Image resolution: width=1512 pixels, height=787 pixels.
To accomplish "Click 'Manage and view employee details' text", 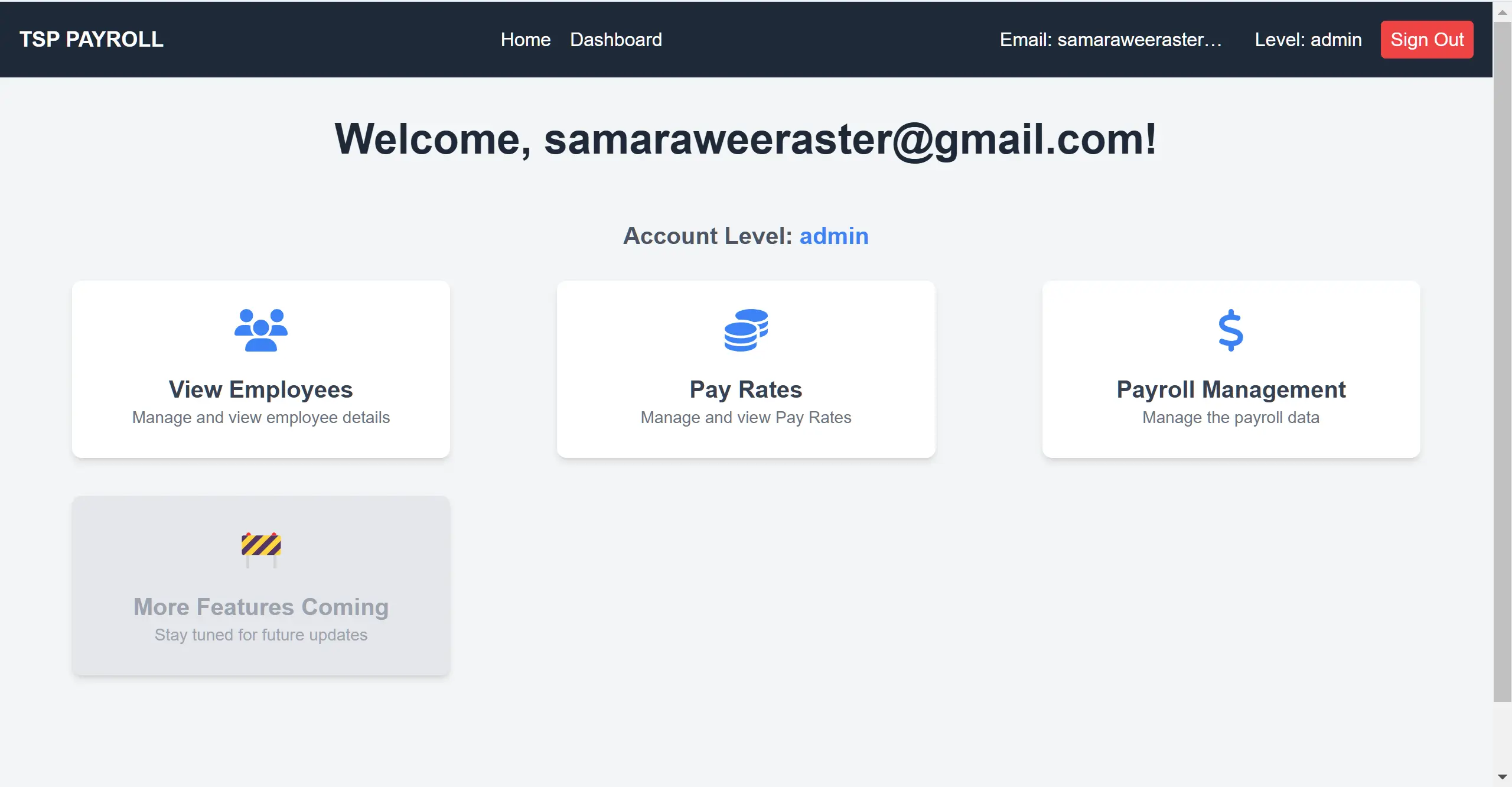I will tap(260, 418).
